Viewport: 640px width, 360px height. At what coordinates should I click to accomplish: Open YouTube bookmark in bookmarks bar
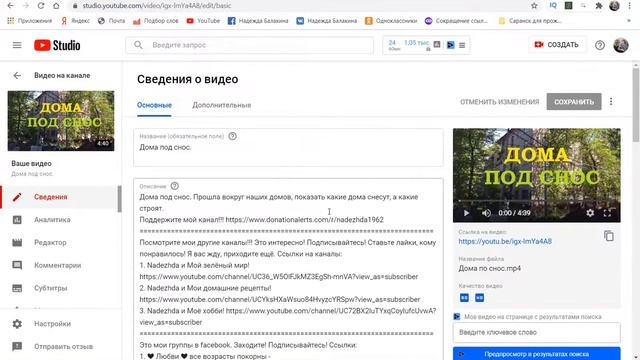tap(203, 21)
